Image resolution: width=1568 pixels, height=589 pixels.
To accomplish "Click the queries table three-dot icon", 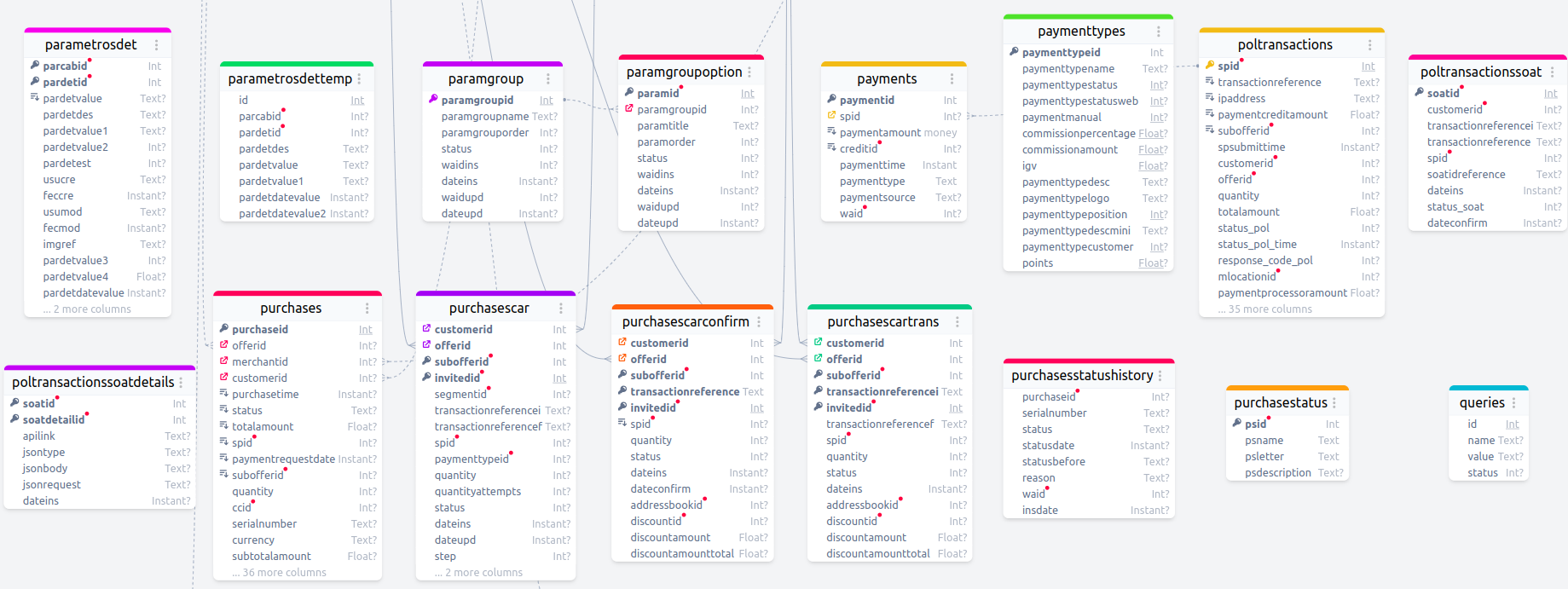I will [1514, 403].
